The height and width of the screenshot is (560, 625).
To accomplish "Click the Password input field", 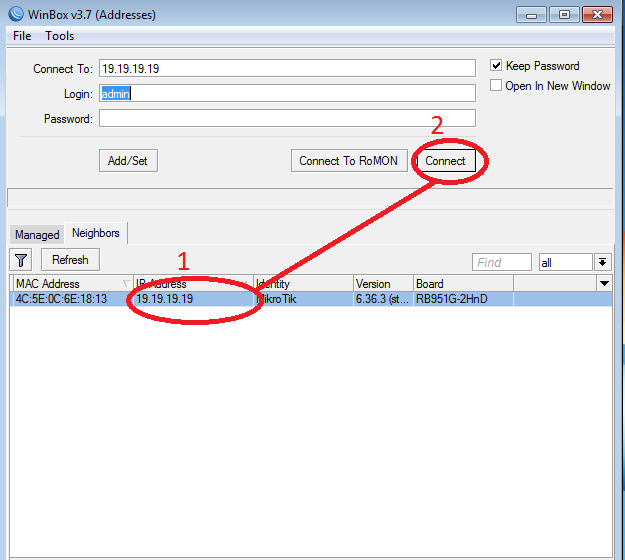I will click(287, 118).
